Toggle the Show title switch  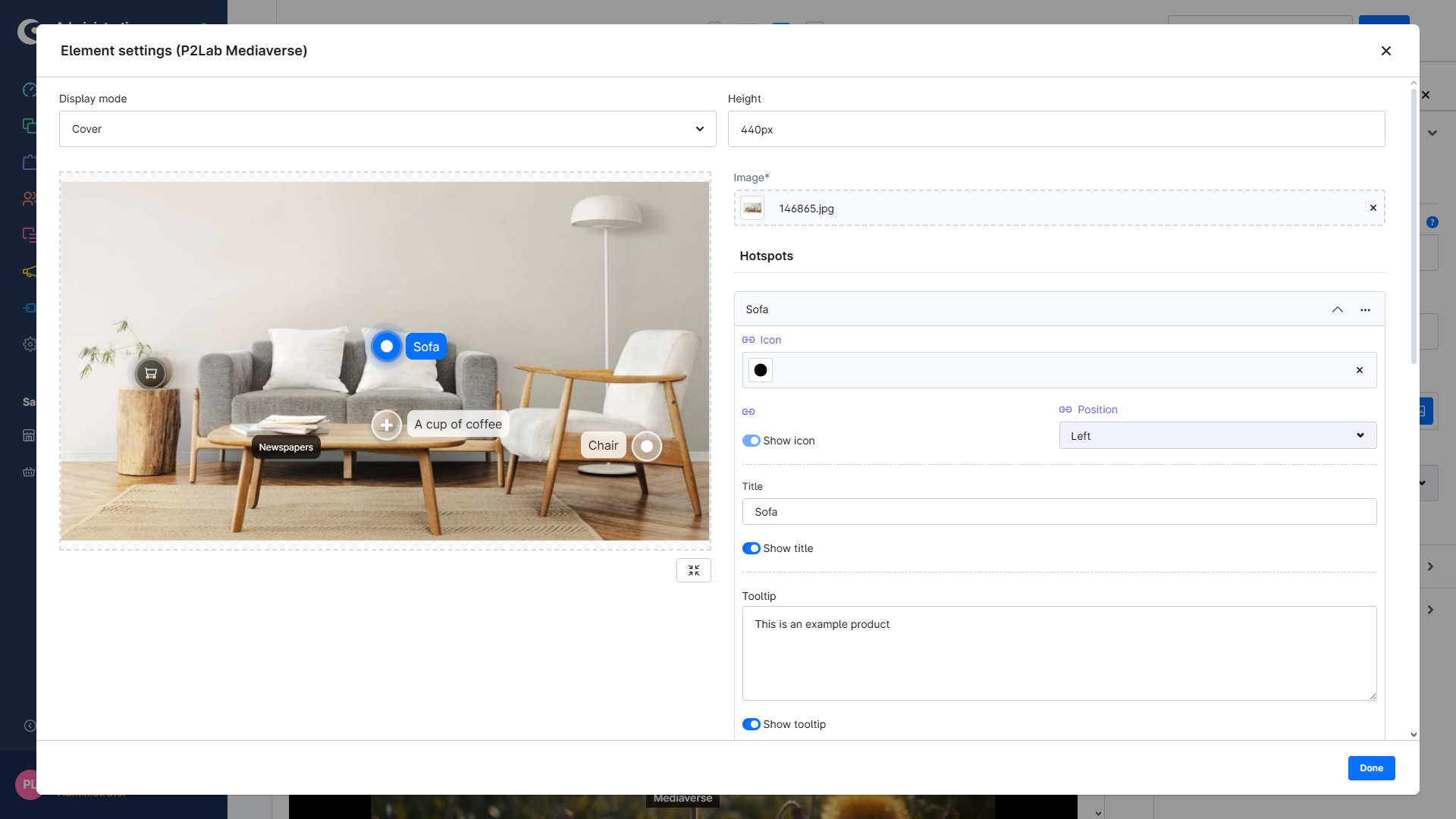pos(751,548)
